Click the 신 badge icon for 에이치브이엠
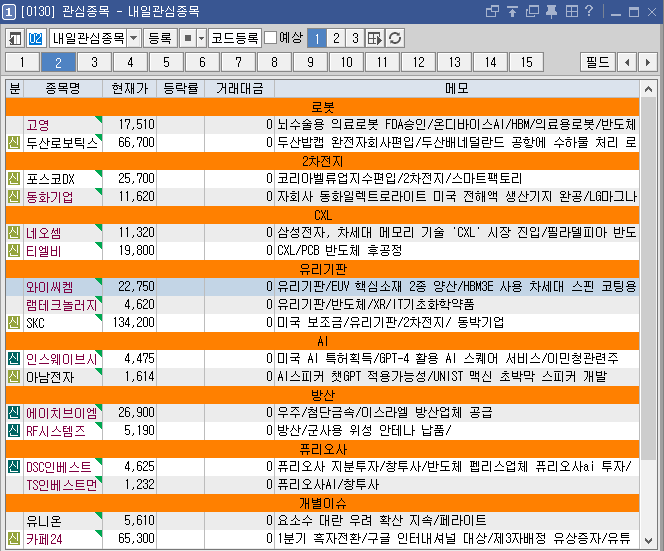Screen dimensions: 664x551 14,413
